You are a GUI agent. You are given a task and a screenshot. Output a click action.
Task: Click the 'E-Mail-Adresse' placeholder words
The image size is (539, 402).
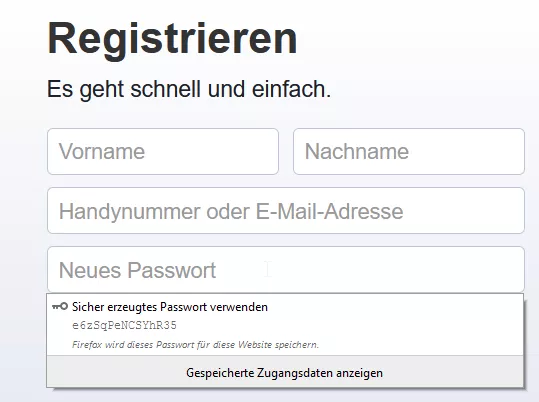click(329, 211)
